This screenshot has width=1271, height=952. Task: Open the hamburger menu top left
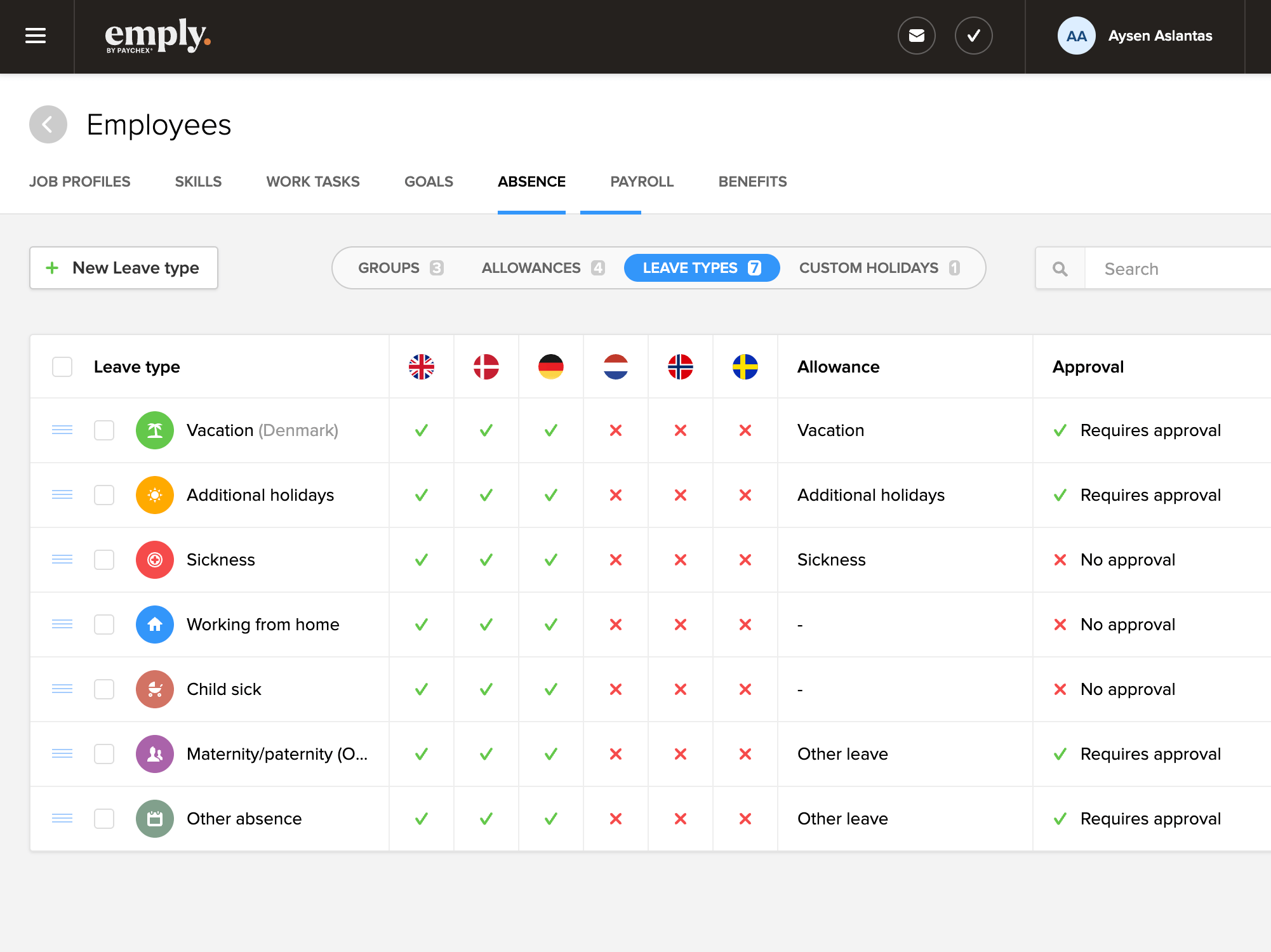(35, 36)
